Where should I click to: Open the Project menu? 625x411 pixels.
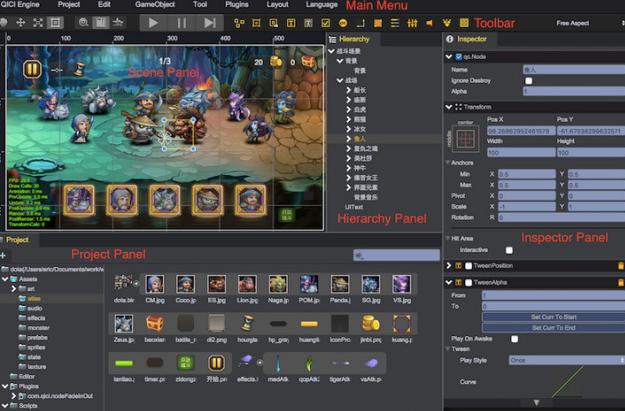pos(69,4)
